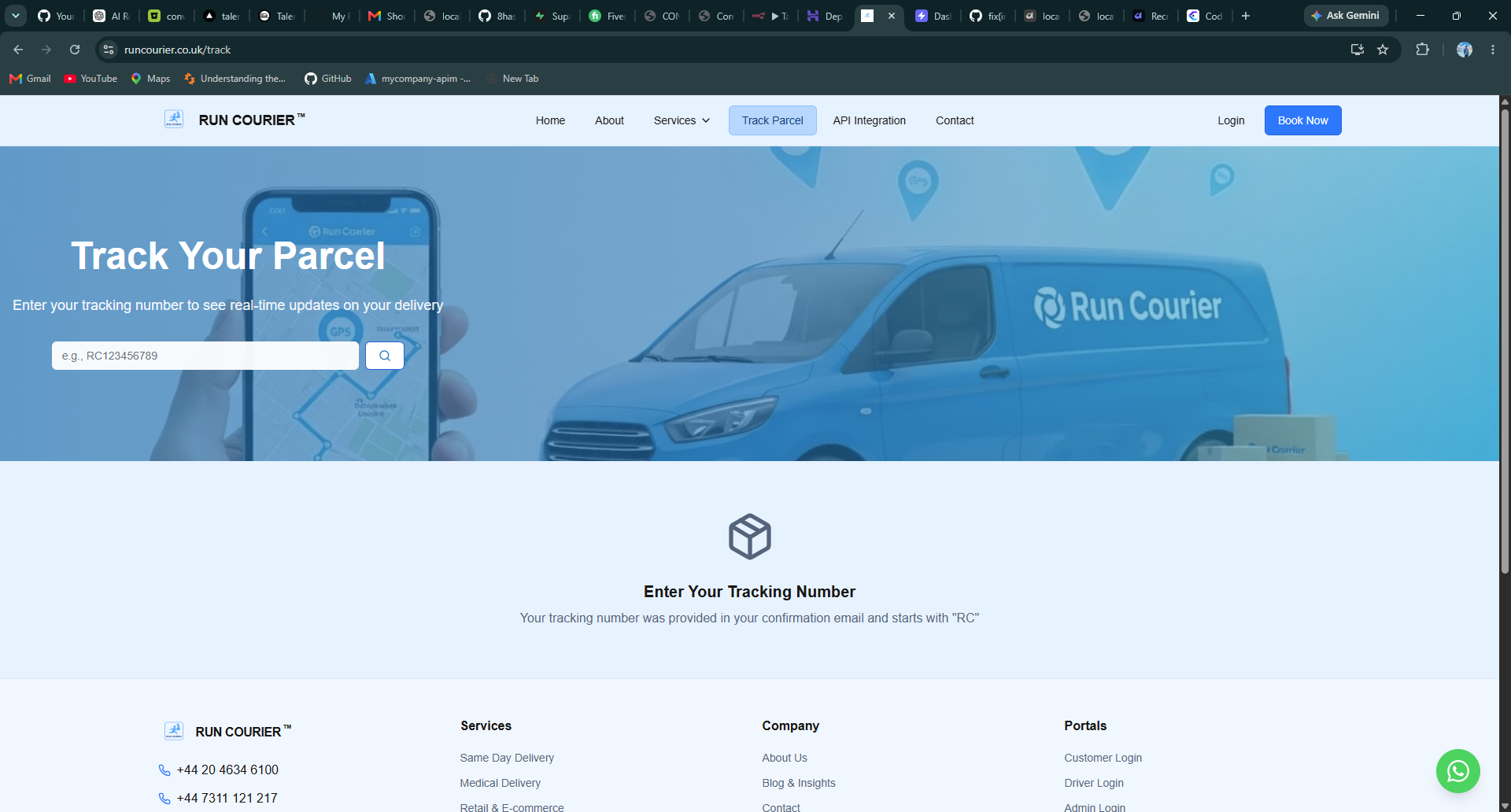Select the Track Parcel nav item
The width and height of the screenshot is (1511, 812).
coord(772,120)
